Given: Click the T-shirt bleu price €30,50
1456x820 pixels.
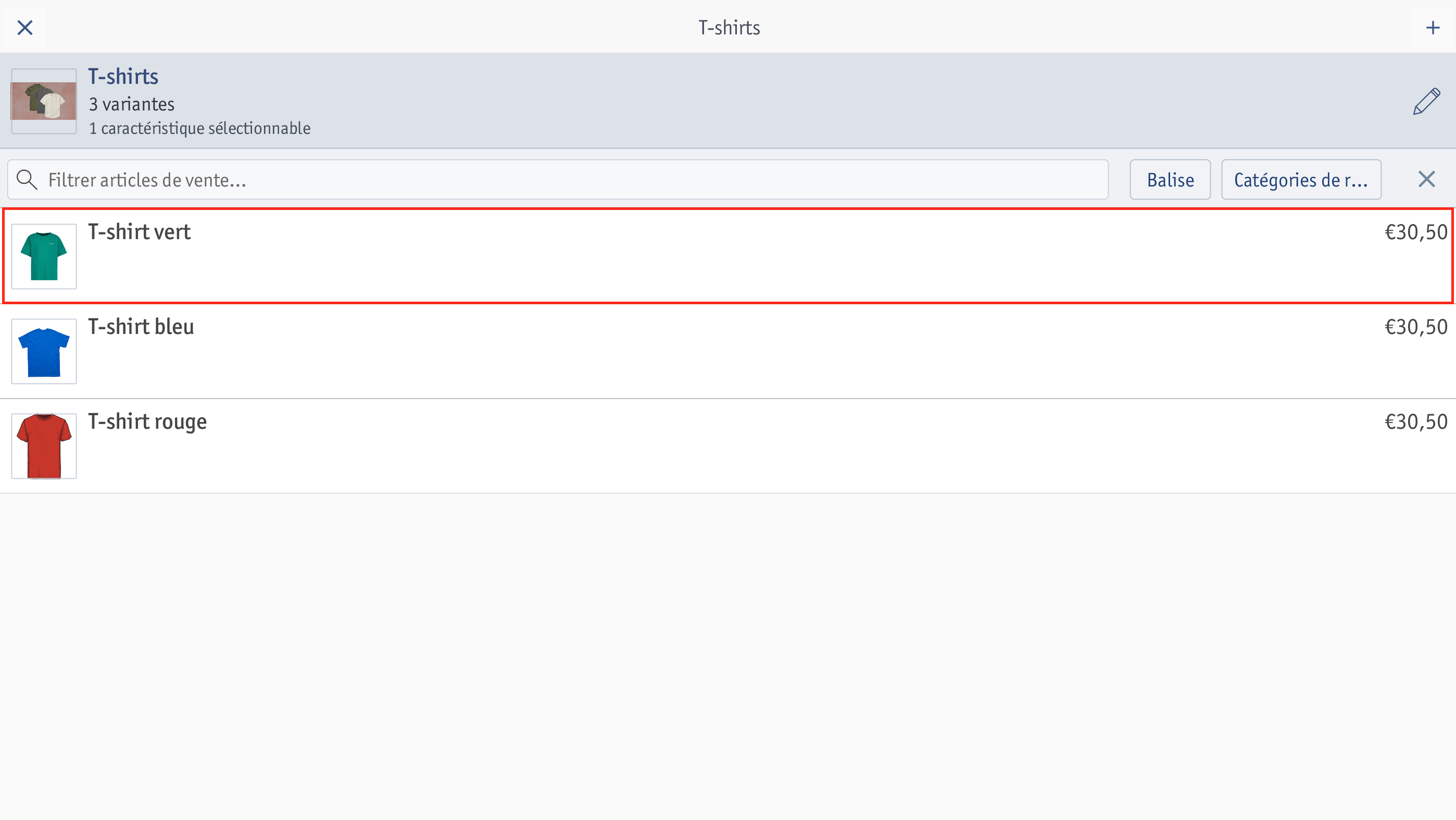Looking at the screenshot, I should coord(1416,327).
